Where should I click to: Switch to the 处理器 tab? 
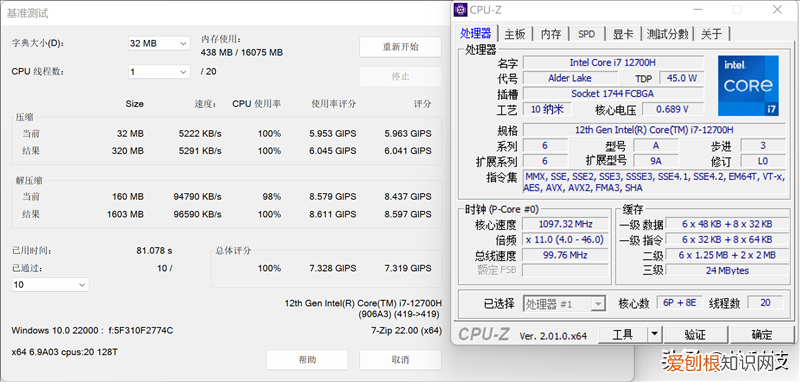(476, 34)
